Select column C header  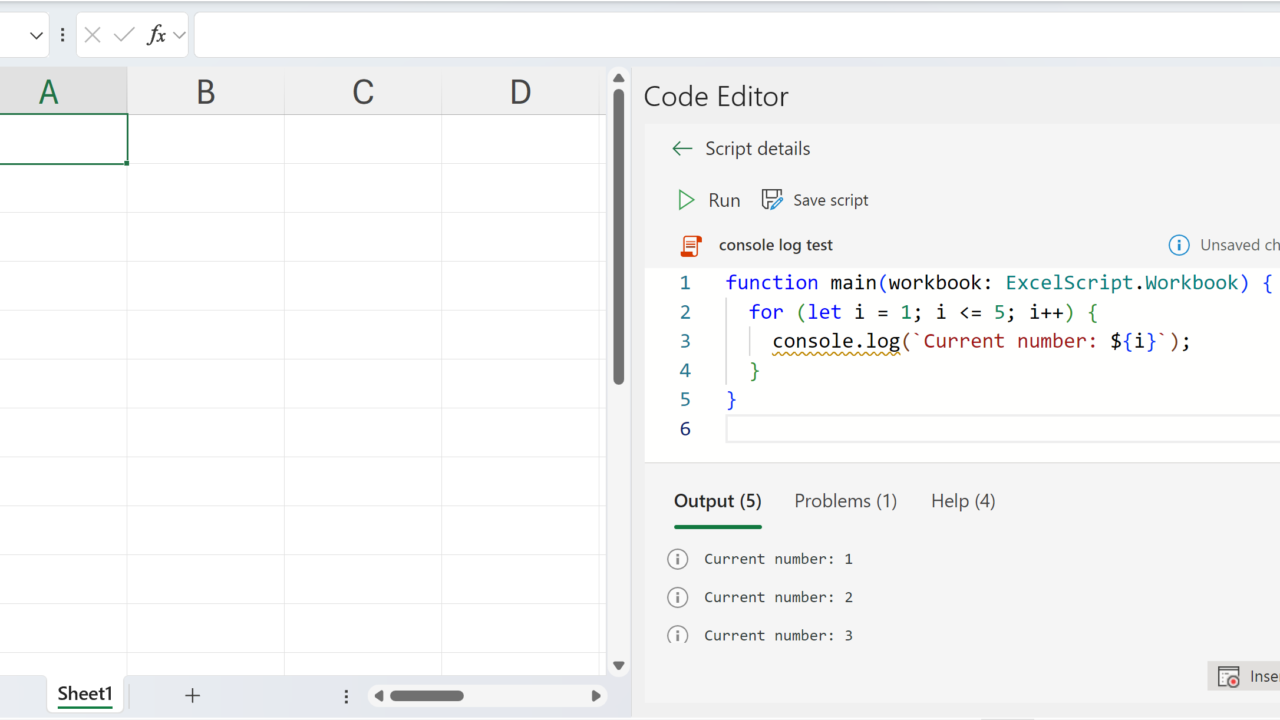point(363,92)
